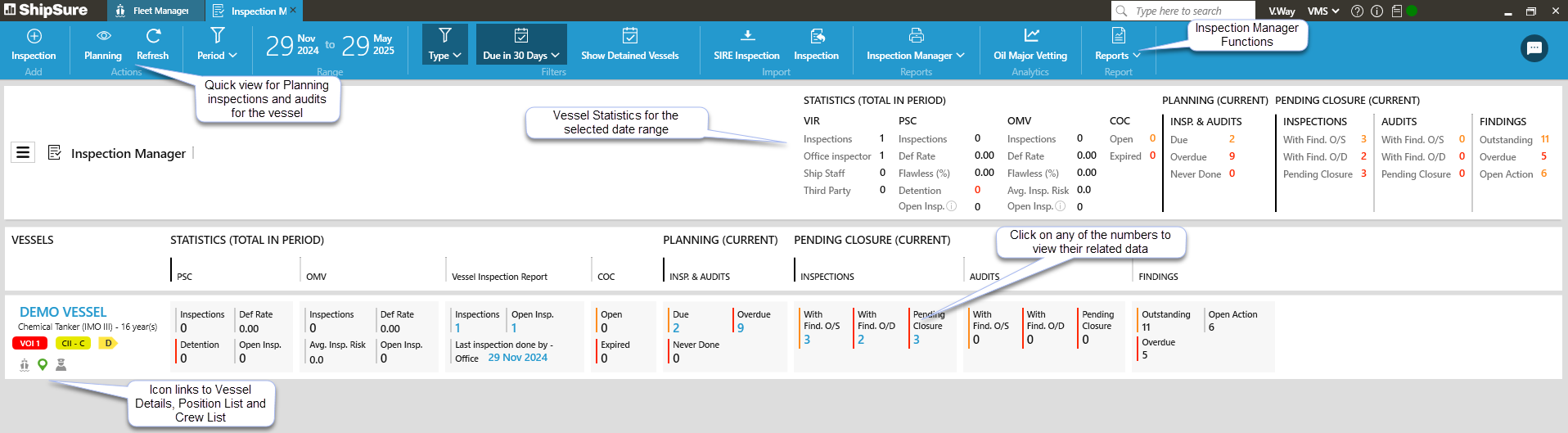Click the yellow D rating tag
The image size is (1568, 433).
108,343
